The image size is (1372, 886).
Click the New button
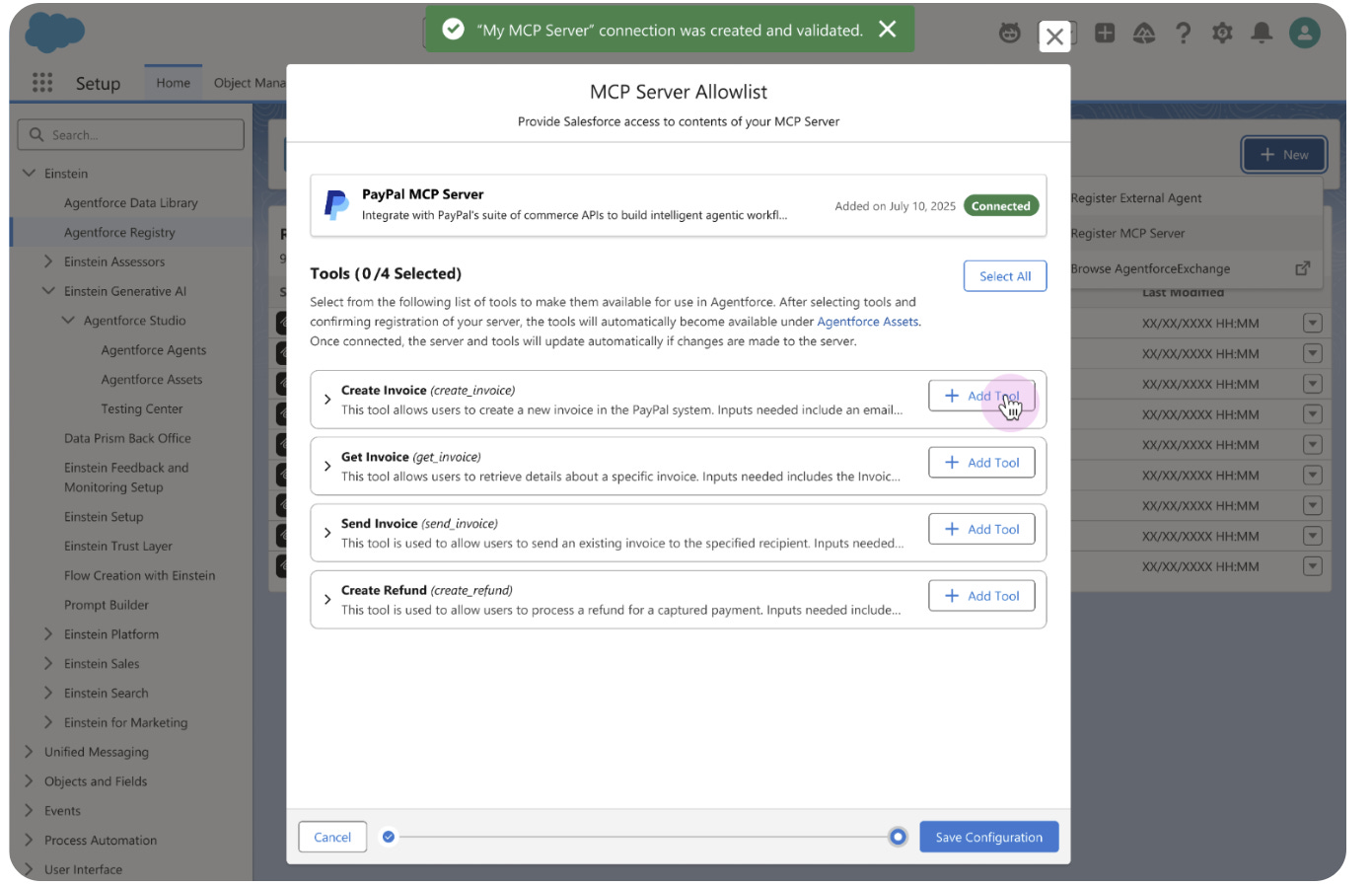(x=1284, y=155)
